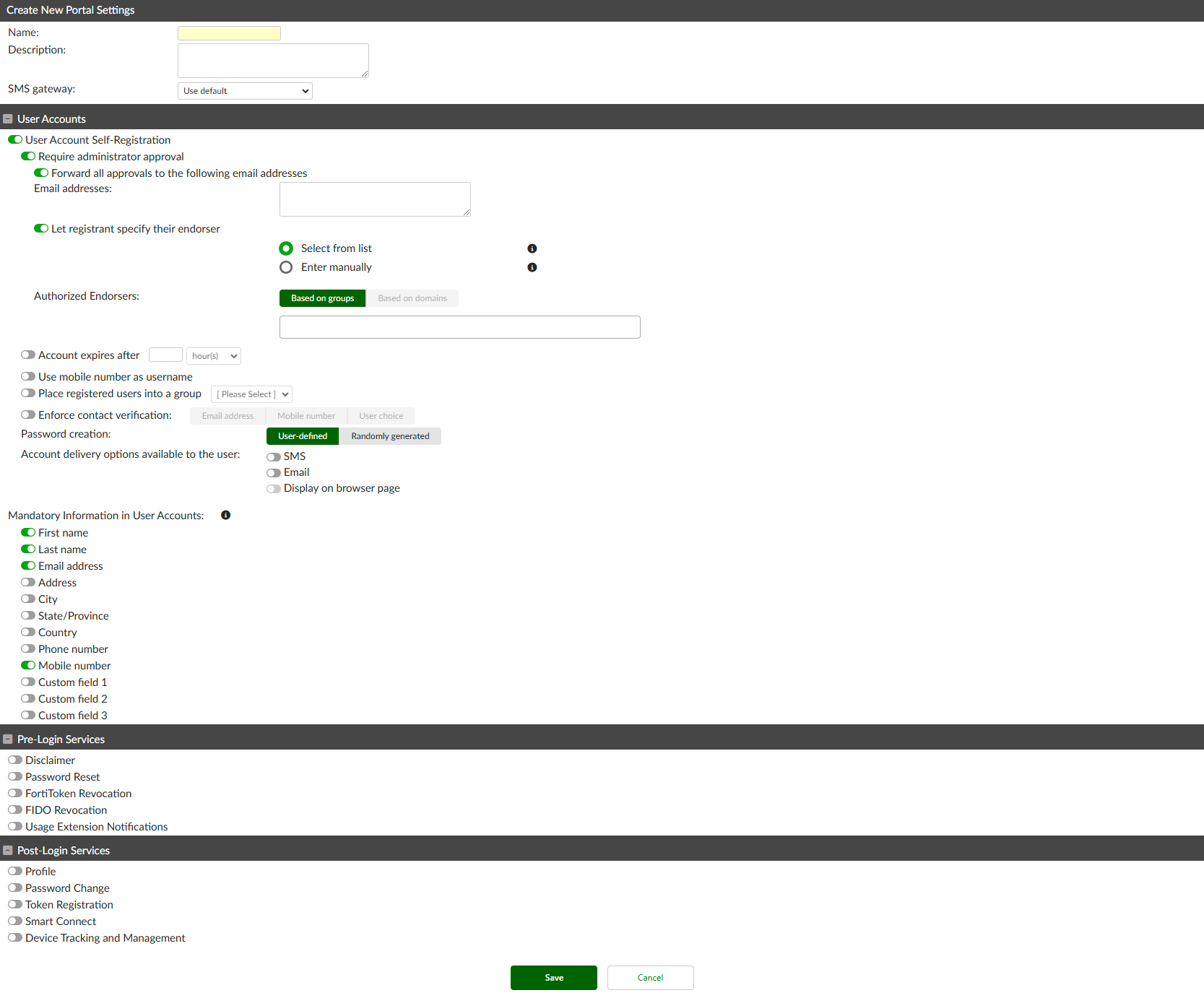
Task: Enable Address mandatory field toggle
Action: (28, 583)
